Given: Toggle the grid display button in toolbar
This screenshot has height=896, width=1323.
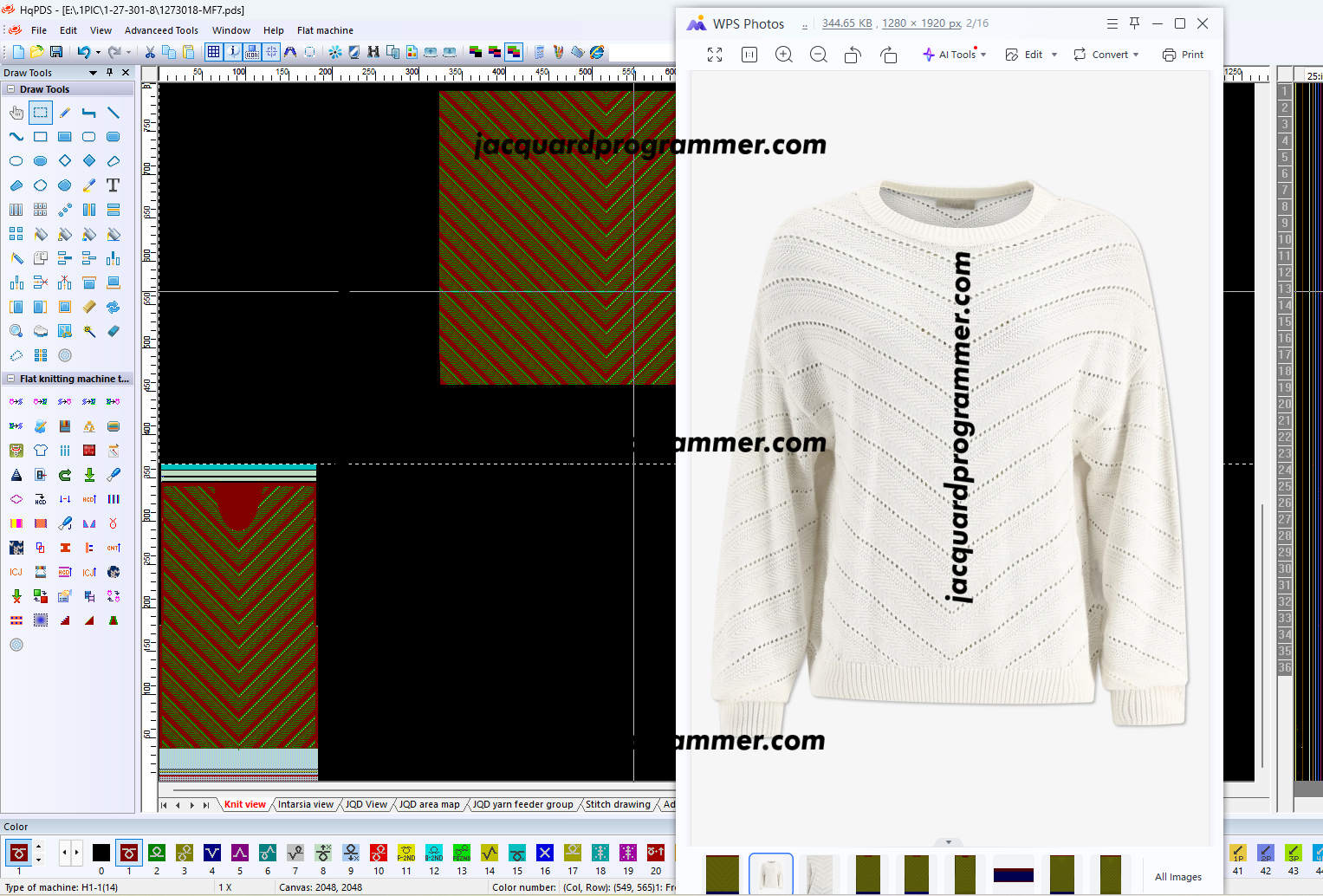Looking at the screenshot, I should 214,52.
